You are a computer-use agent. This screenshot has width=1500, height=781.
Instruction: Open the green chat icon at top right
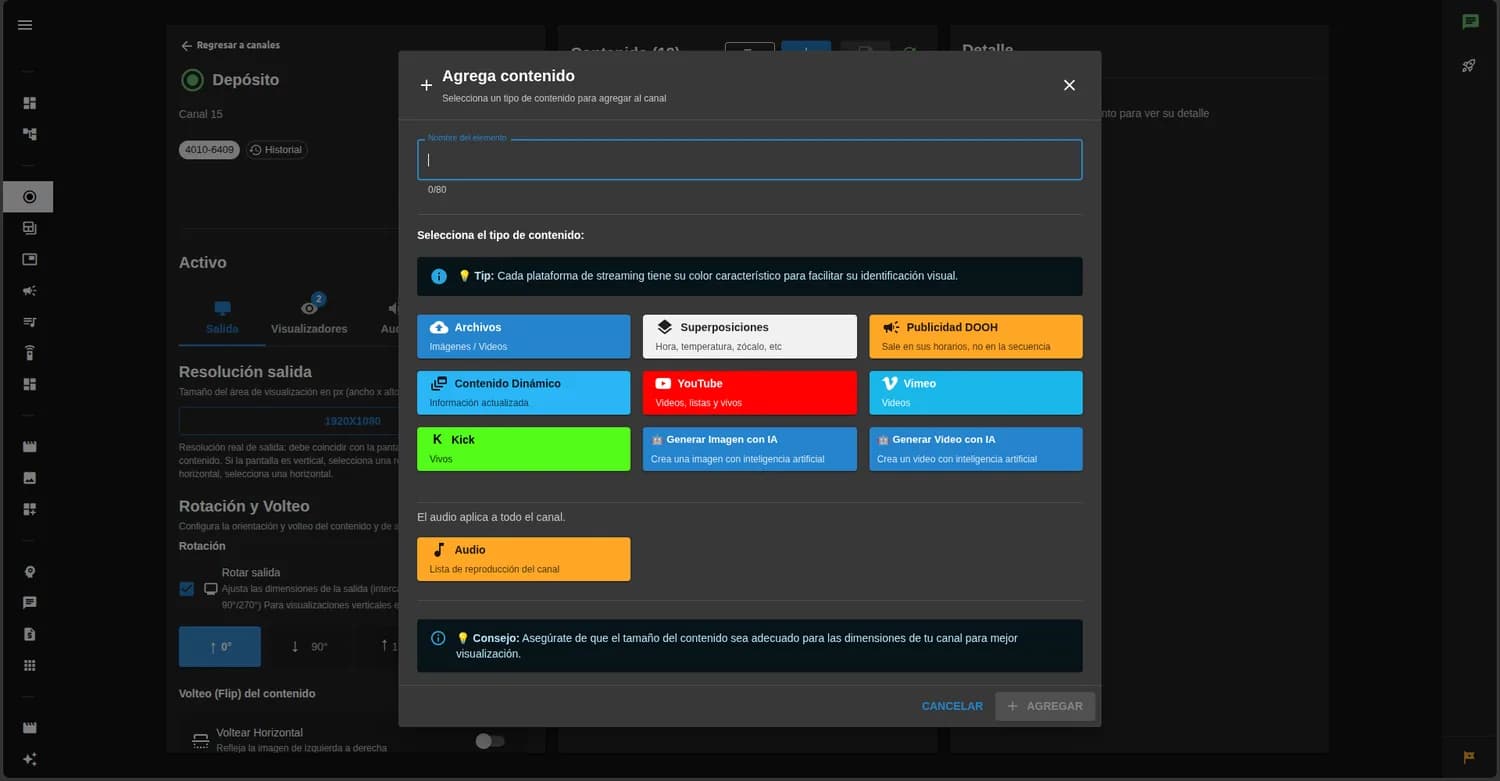(x=1470, y=22)
